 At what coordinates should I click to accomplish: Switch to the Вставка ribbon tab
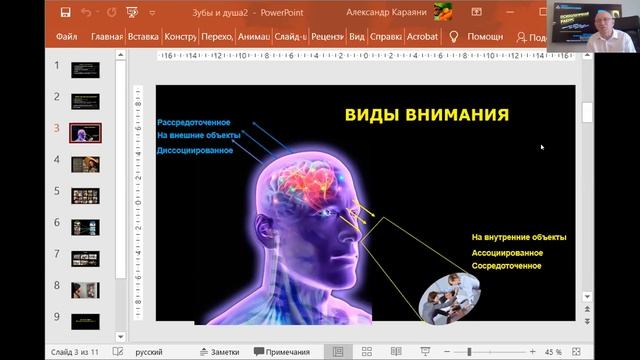143,37
